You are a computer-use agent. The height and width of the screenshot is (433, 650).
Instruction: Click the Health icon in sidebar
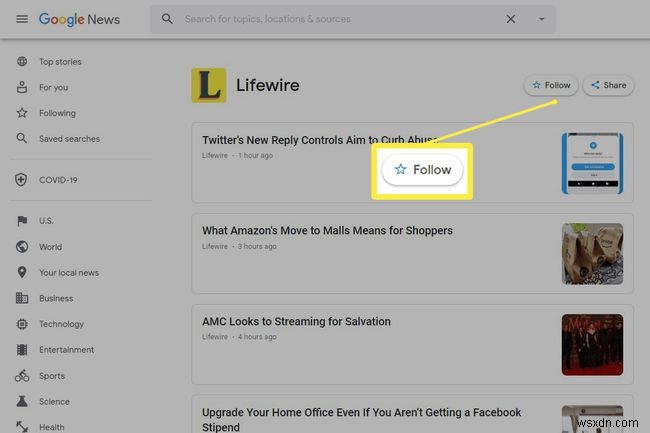coord(22,426)
